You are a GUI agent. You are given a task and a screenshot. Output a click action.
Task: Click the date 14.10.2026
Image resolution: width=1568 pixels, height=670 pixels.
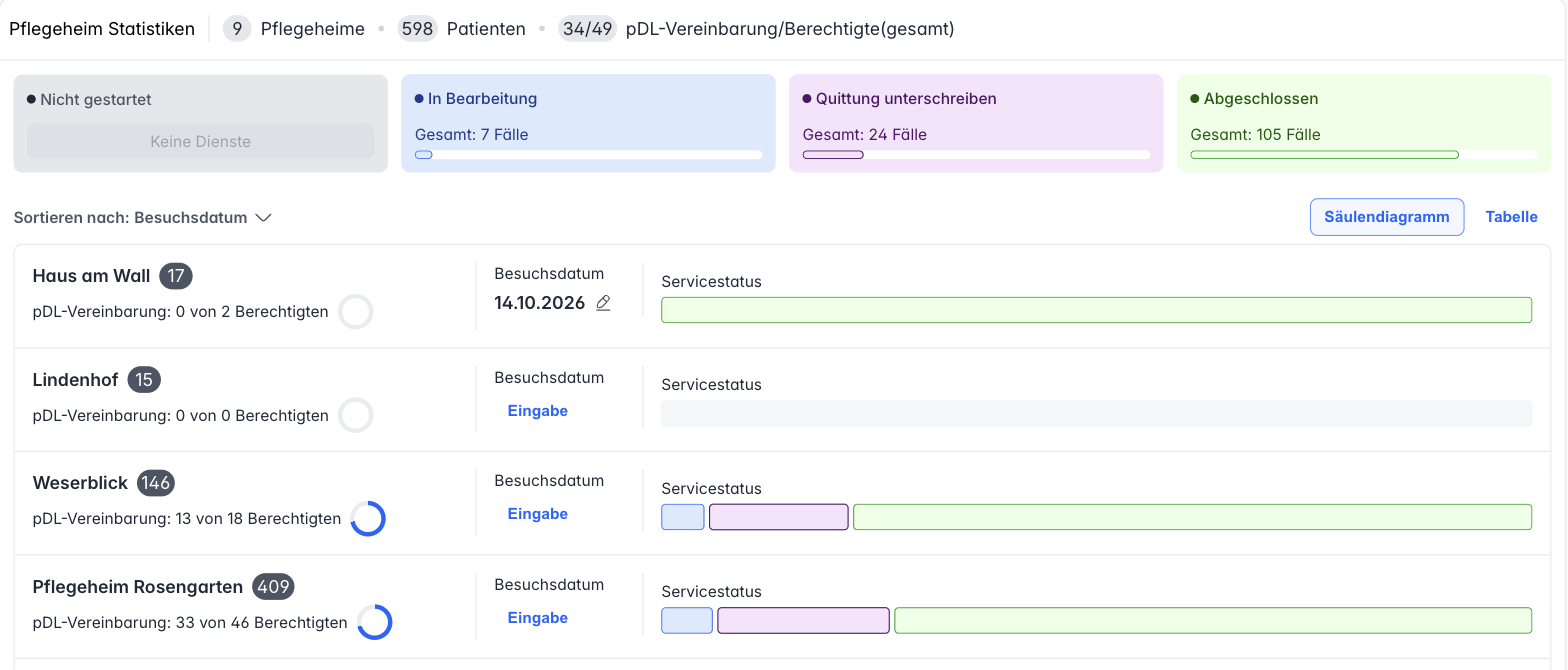[540, 303]
